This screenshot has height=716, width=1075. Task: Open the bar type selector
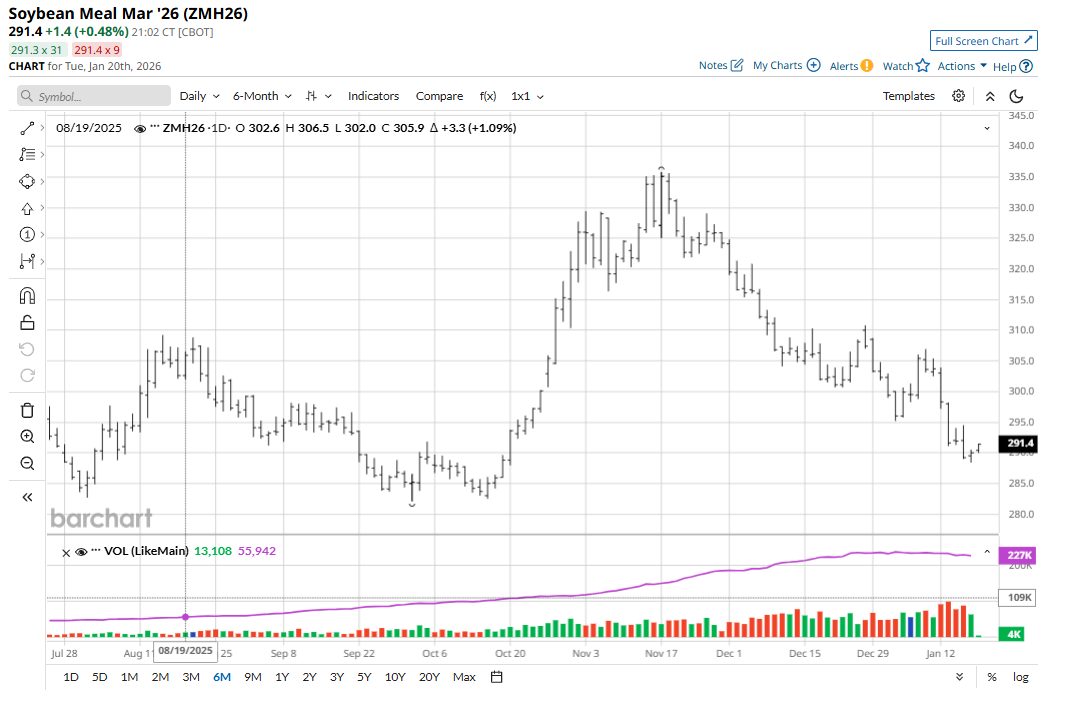(318, 96)
